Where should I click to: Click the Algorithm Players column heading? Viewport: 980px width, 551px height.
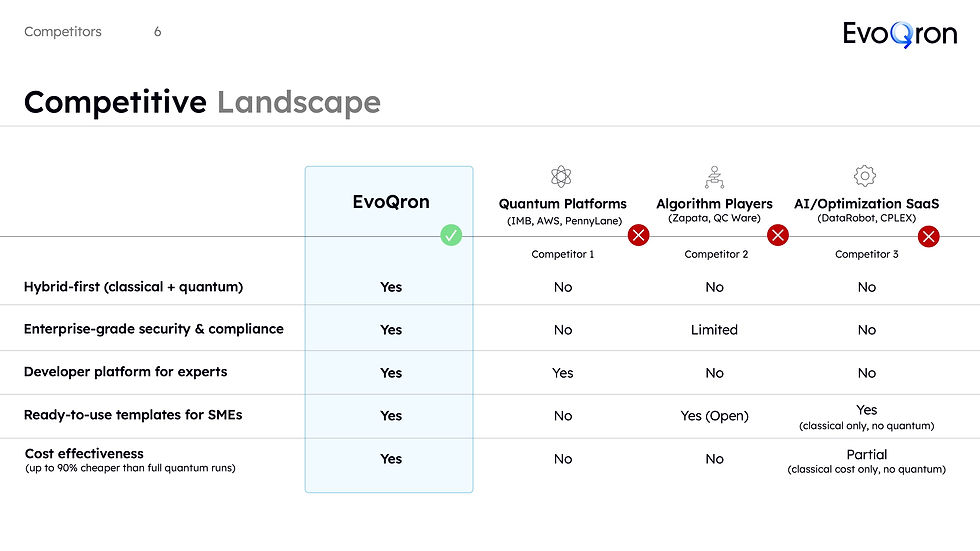pos(714,204)
